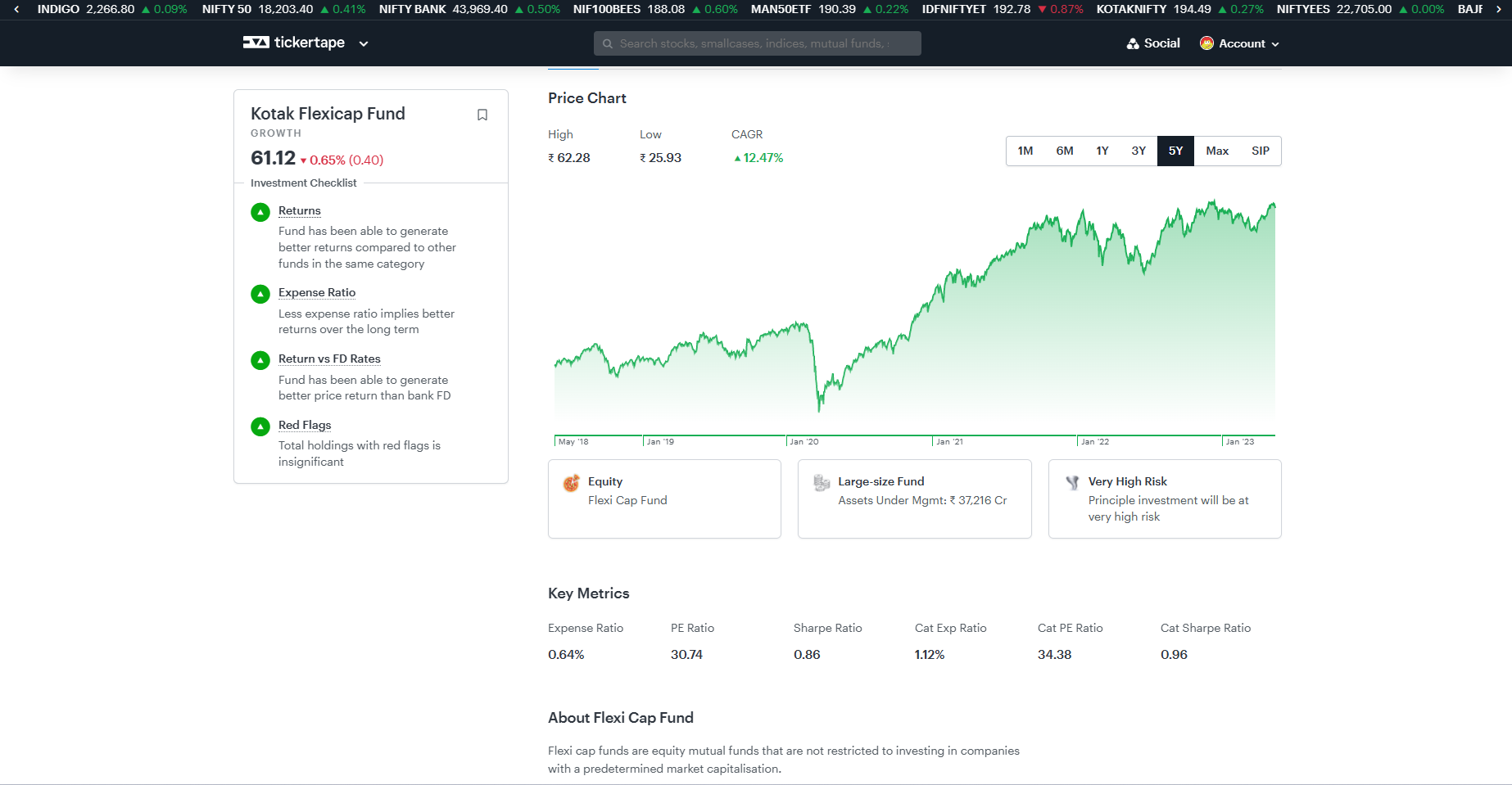
Task: Open the Social icon
Action: [x=1133, y=43]
